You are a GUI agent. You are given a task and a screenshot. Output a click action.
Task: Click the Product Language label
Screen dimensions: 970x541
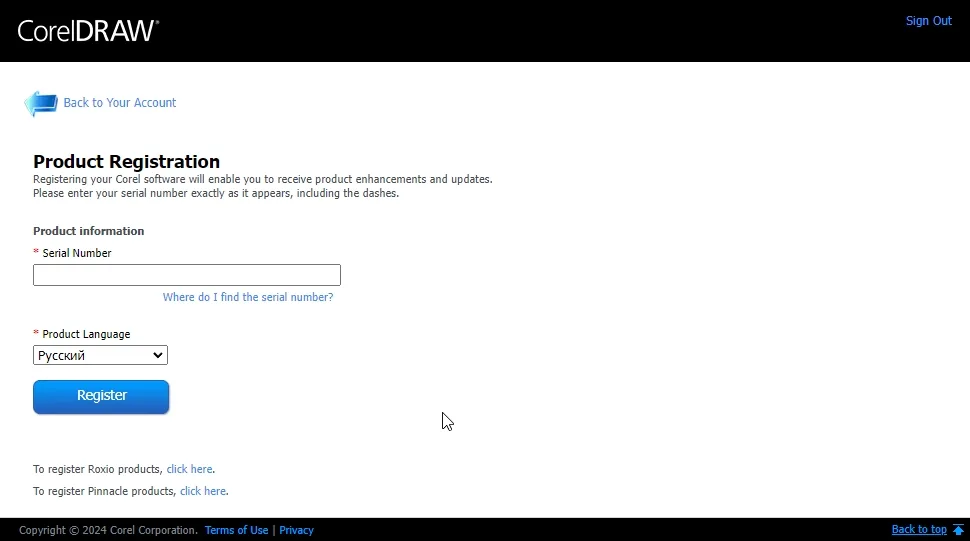(86, 334)
